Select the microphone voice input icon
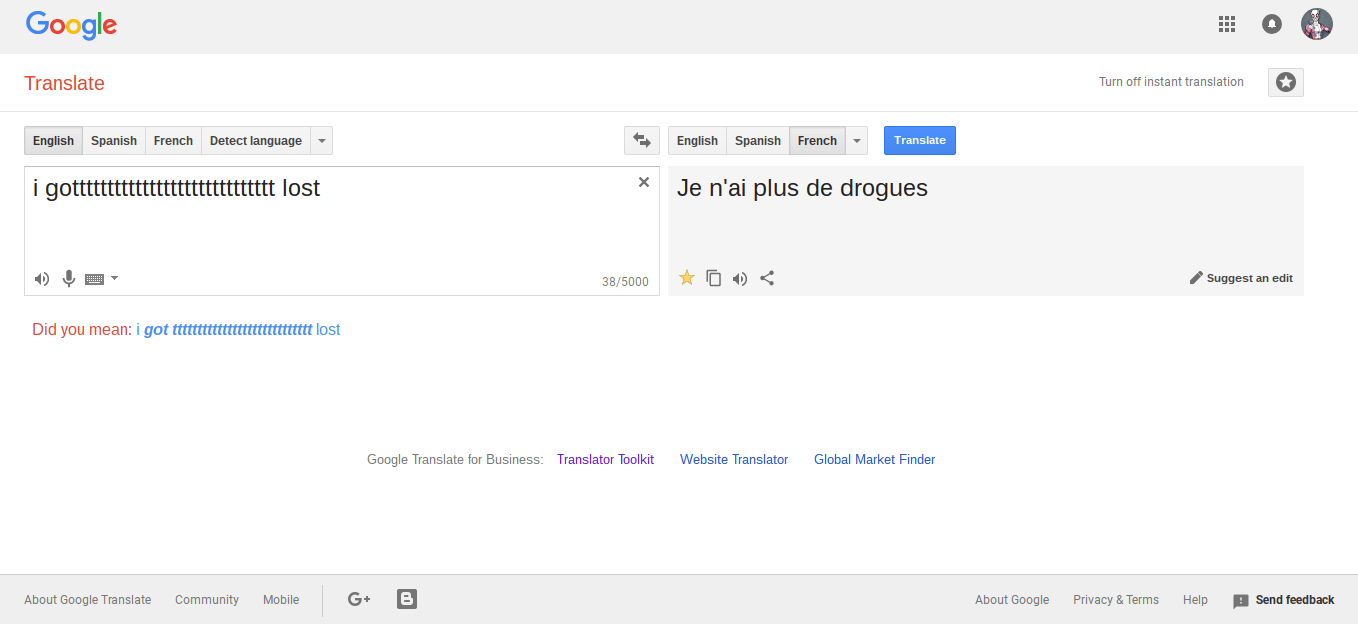1358x624 pixels. tap(68, 278)
